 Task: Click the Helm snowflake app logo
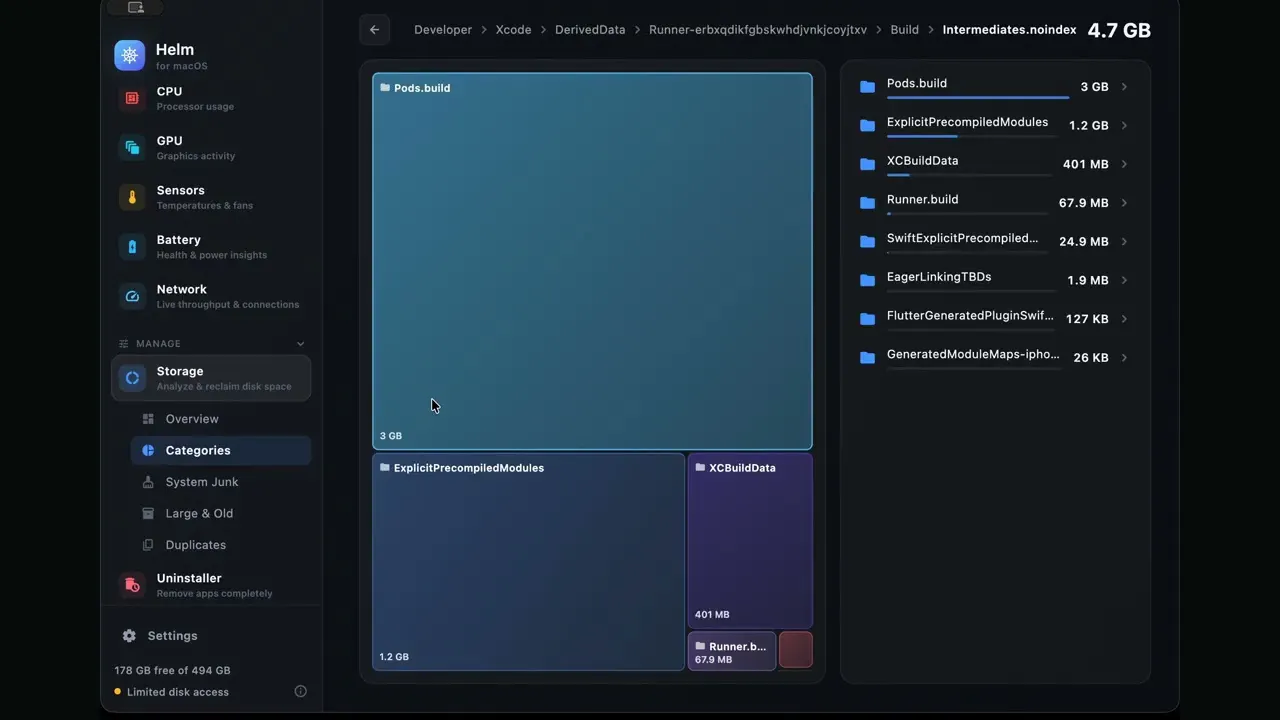[130, 56]
